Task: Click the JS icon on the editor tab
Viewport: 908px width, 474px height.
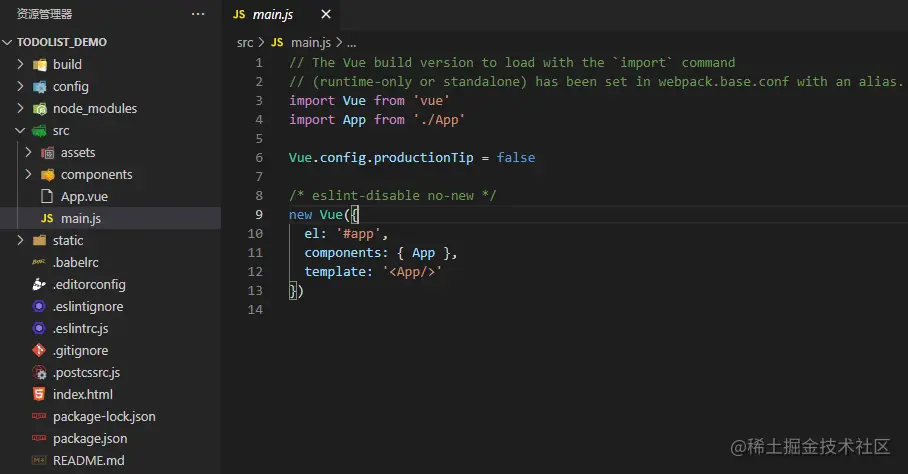Action: tap(239, 14)
